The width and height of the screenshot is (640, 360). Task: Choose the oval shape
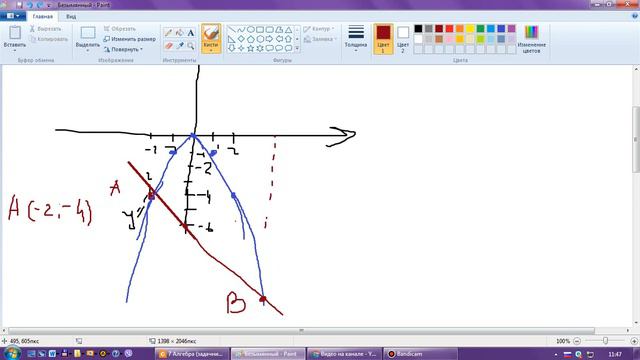[250, 29]
